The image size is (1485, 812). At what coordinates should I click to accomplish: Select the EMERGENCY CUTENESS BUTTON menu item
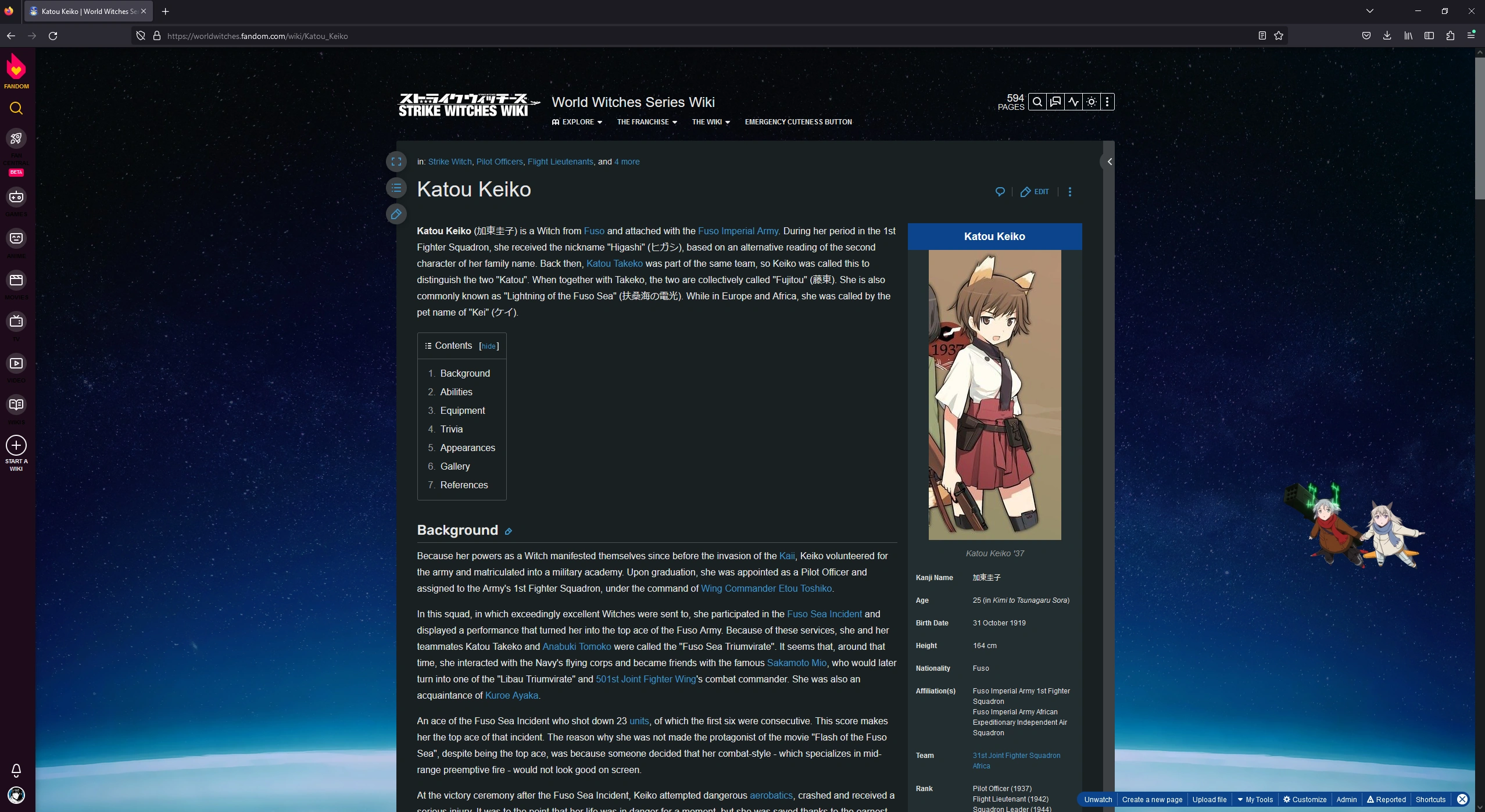tap(797, 122)
